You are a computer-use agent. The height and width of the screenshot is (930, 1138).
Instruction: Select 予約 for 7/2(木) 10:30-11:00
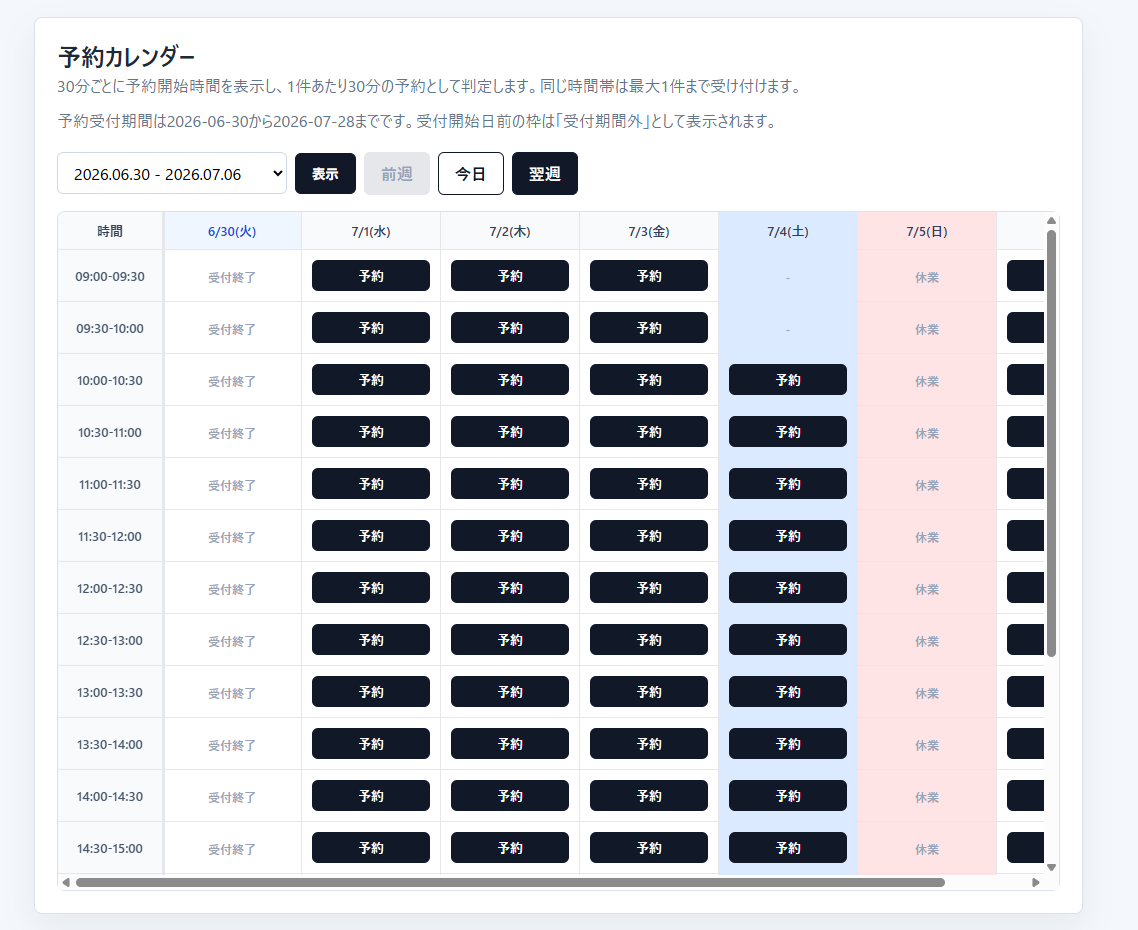[509, 432]
